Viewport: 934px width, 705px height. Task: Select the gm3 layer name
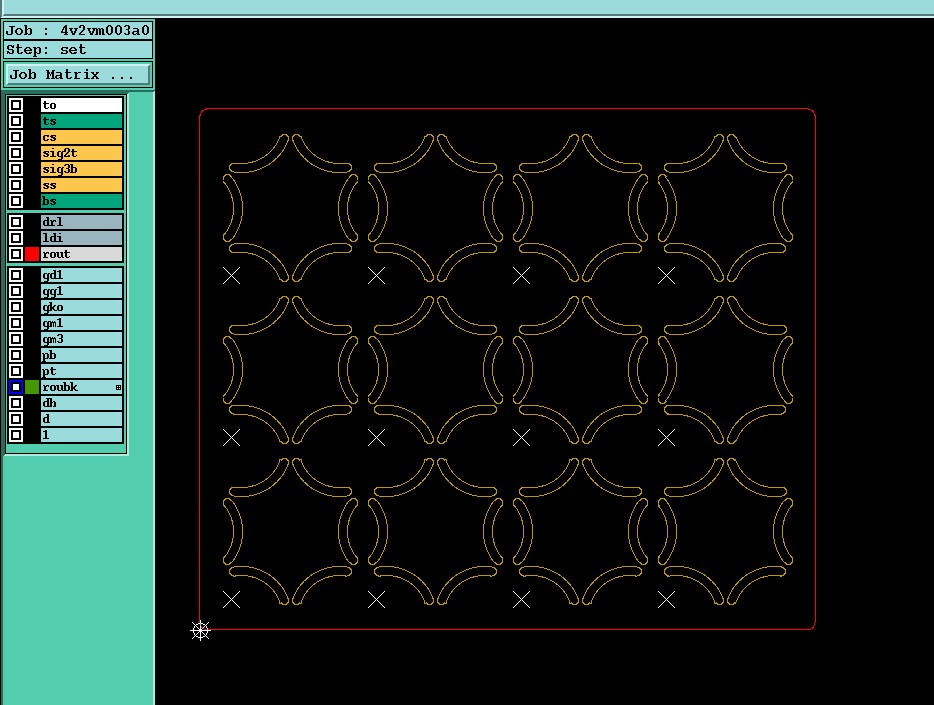[82, 339]
